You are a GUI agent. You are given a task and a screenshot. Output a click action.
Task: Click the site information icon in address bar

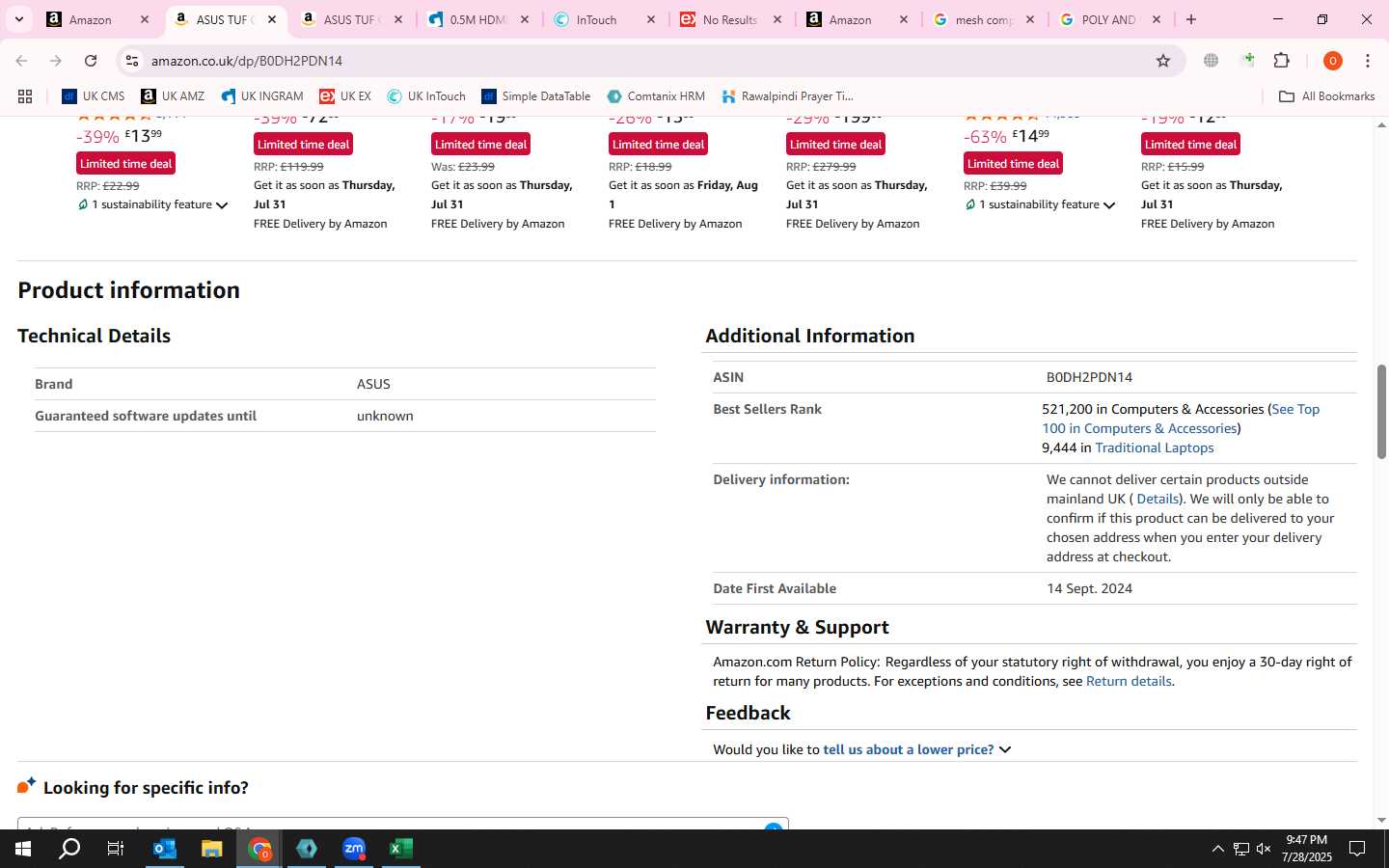tap(132, 61)
